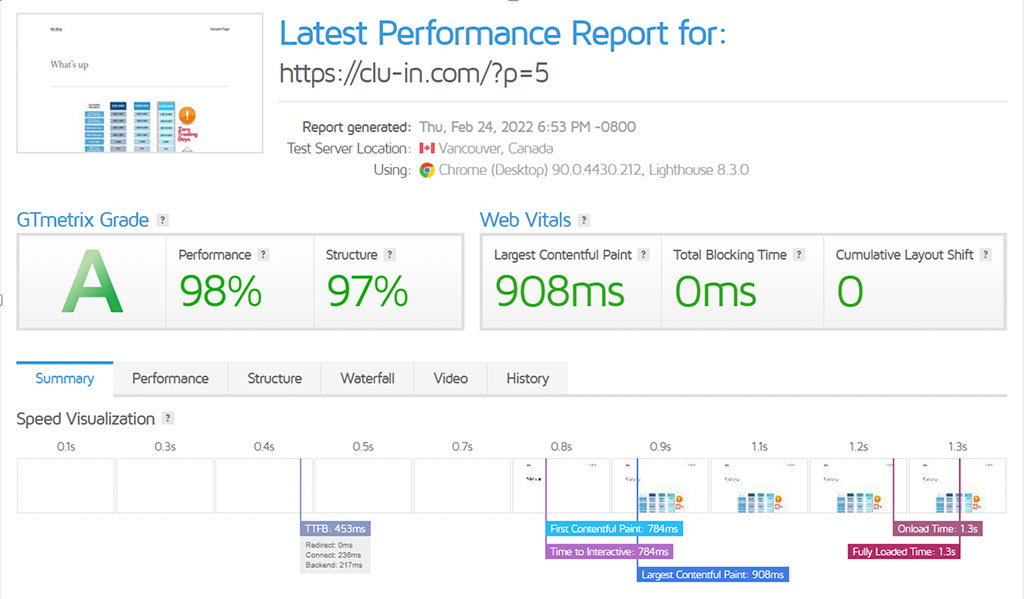Click the 0.8s filmstrip frame
Viewport: 1024px width, 599px height.
point(561,485)
